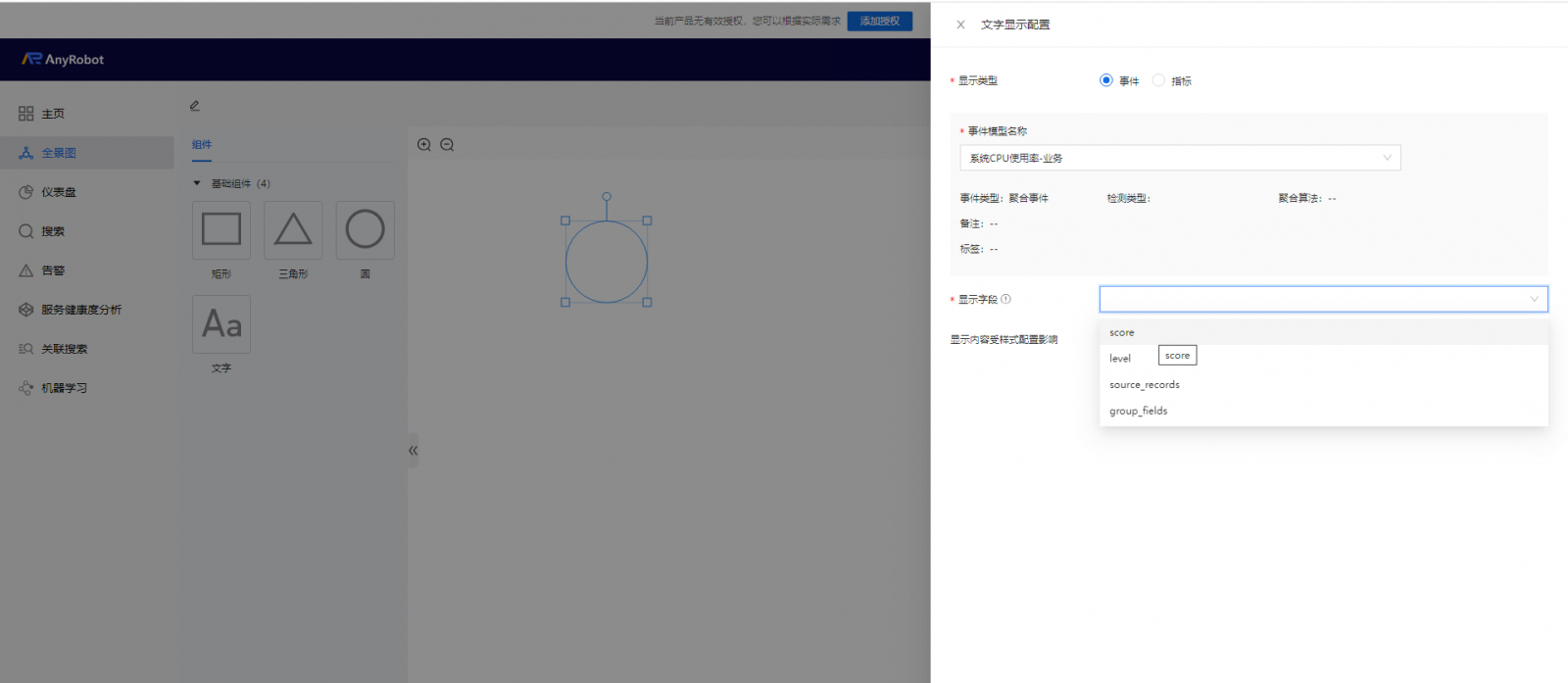Select the 矩形 rectangle component
The height and width of the screenshot is (683, 1568).
tap(221, 230)
